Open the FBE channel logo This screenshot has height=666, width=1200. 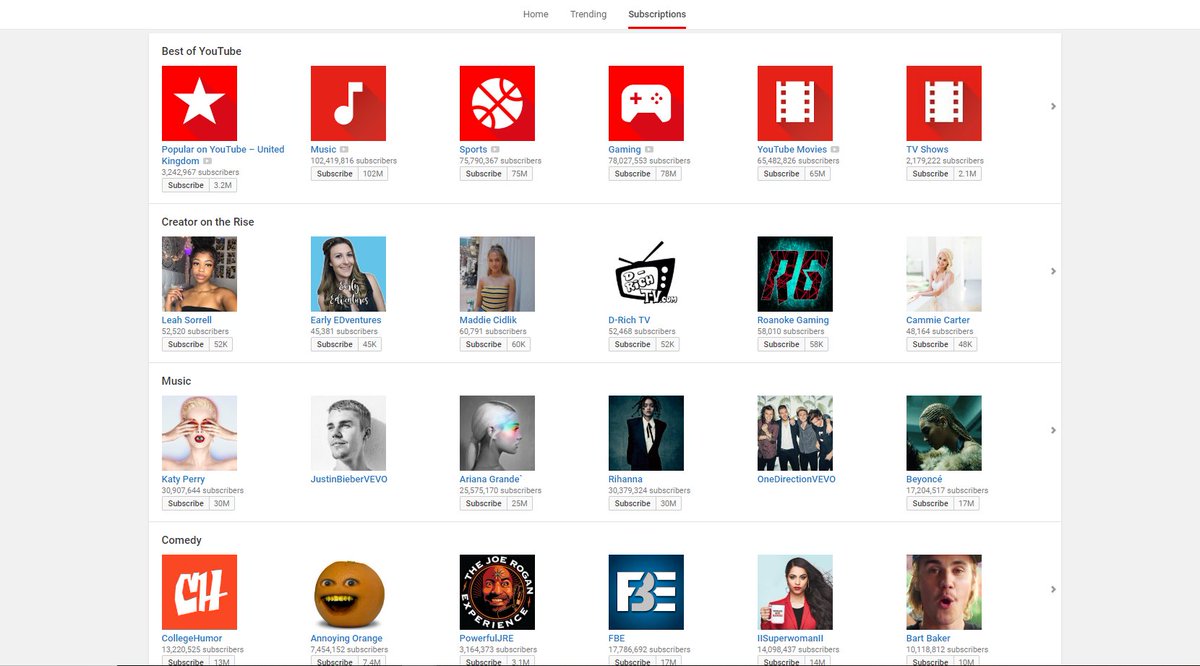(x=646, y=592)
